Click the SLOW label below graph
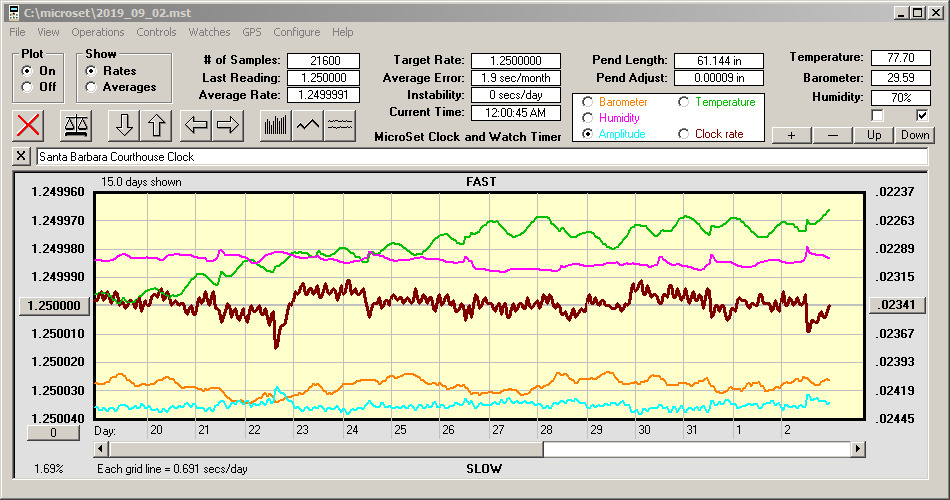950x500 pixels. (x=483, y=468)
